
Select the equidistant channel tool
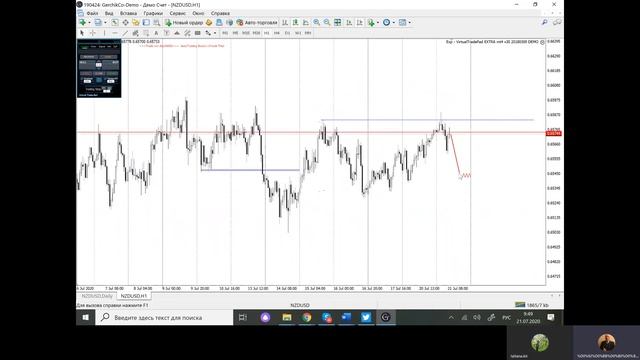coord(136,33)
